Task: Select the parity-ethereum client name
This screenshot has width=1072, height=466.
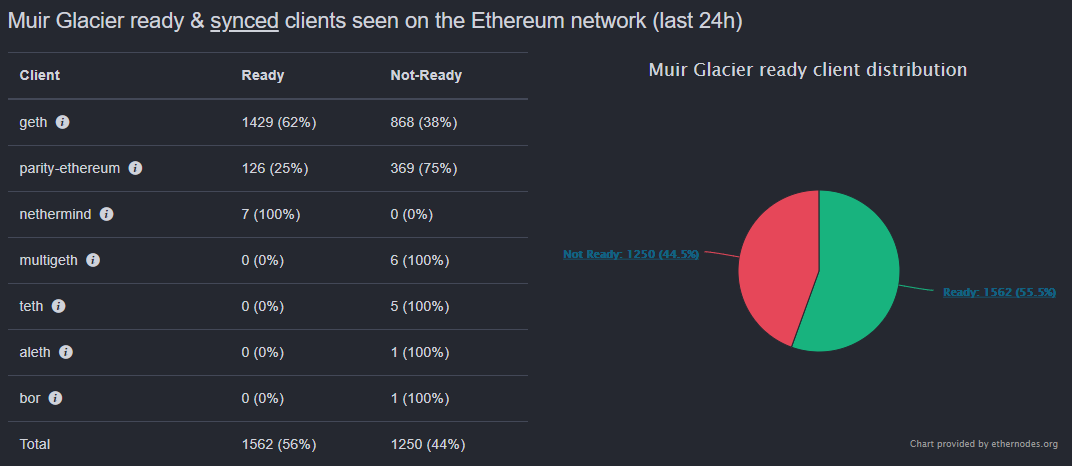Action: click(70, 168)
